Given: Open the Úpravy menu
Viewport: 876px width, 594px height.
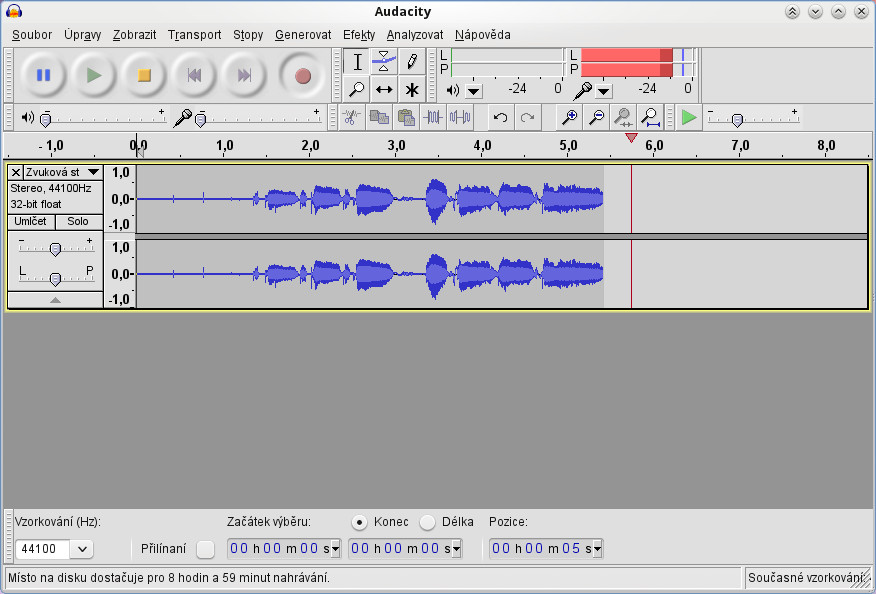Looking at the screenshot, I should tap(82, 35).
